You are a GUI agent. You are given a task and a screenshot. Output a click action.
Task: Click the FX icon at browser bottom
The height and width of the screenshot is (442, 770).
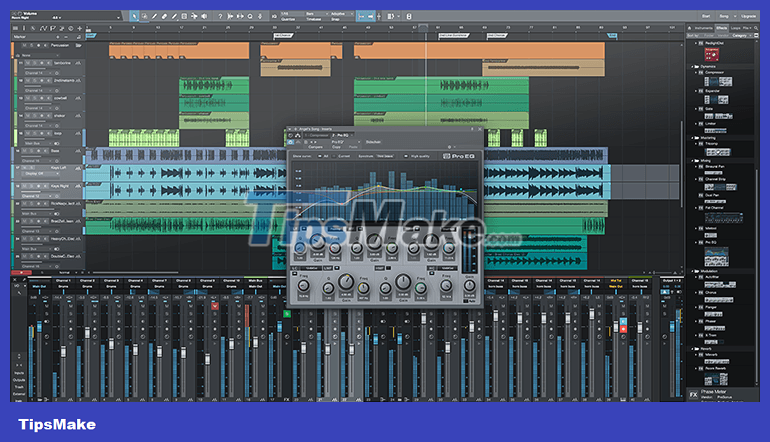(693, 394)
